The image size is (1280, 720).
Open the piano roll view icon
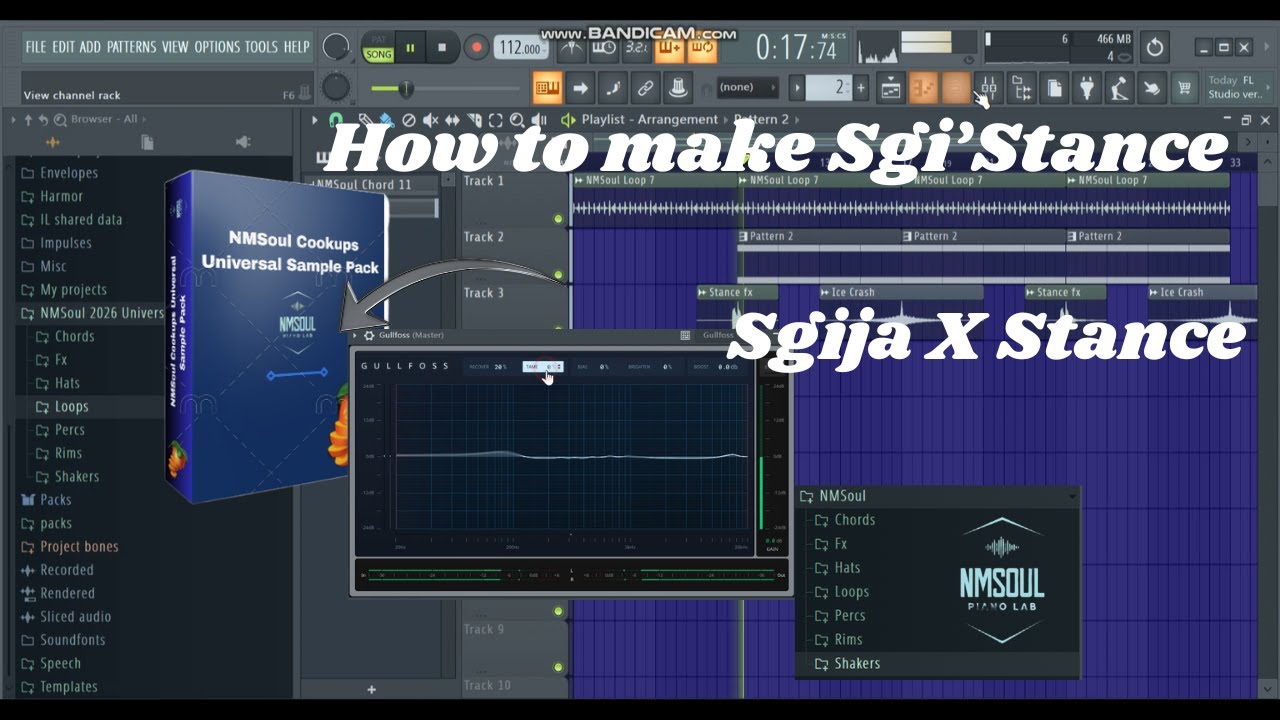coord(924,88)
